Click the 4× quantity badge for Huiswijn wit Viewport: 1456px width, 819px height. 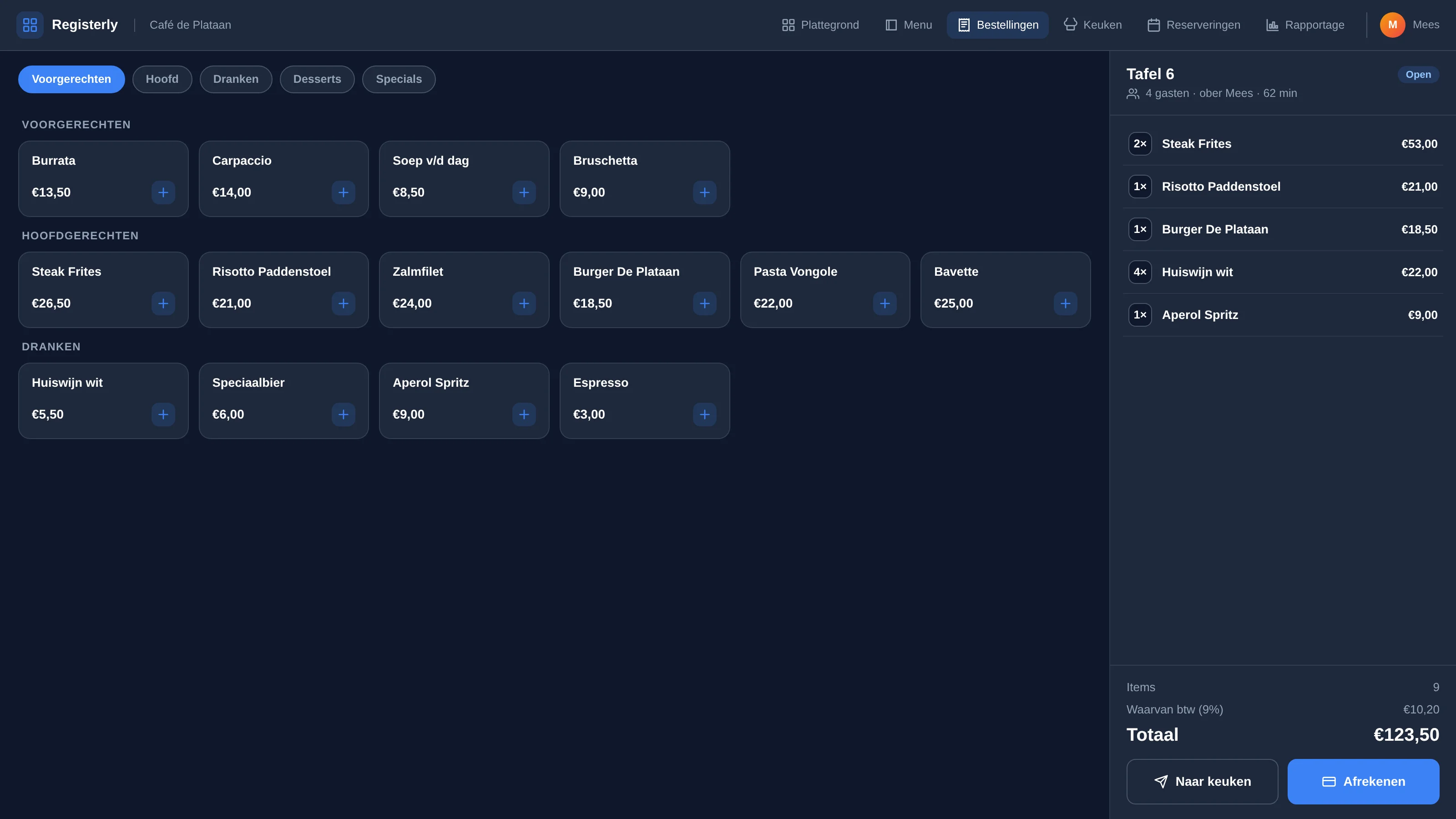point(1139,272)
